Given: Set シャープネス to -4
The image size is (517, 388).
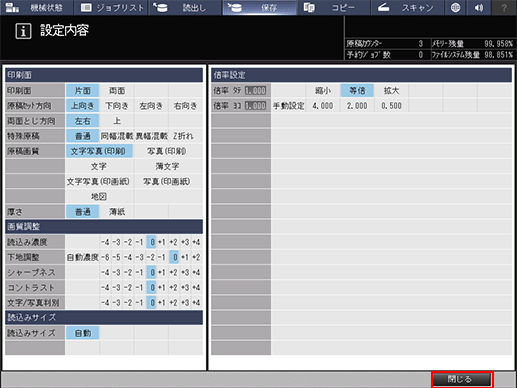Looking at the screenshot, I should (105, 272).
